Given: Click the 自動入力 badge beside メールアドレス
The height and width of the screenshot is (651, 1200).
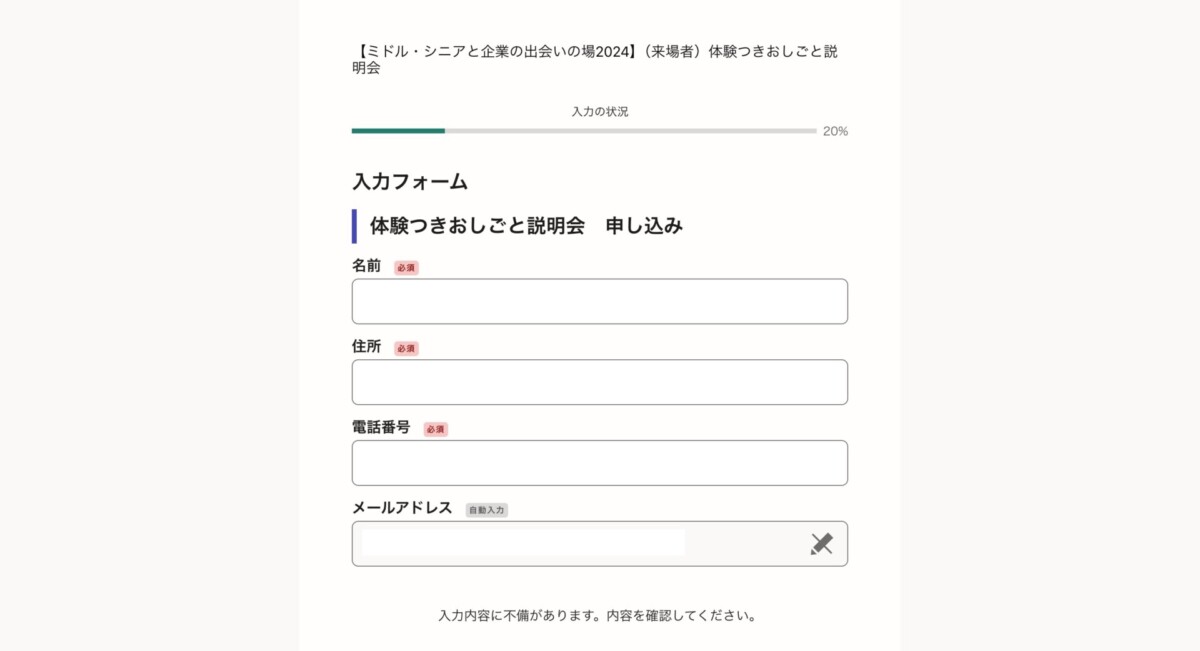Looking at the screenshot, I should click(x=487, y=510).
